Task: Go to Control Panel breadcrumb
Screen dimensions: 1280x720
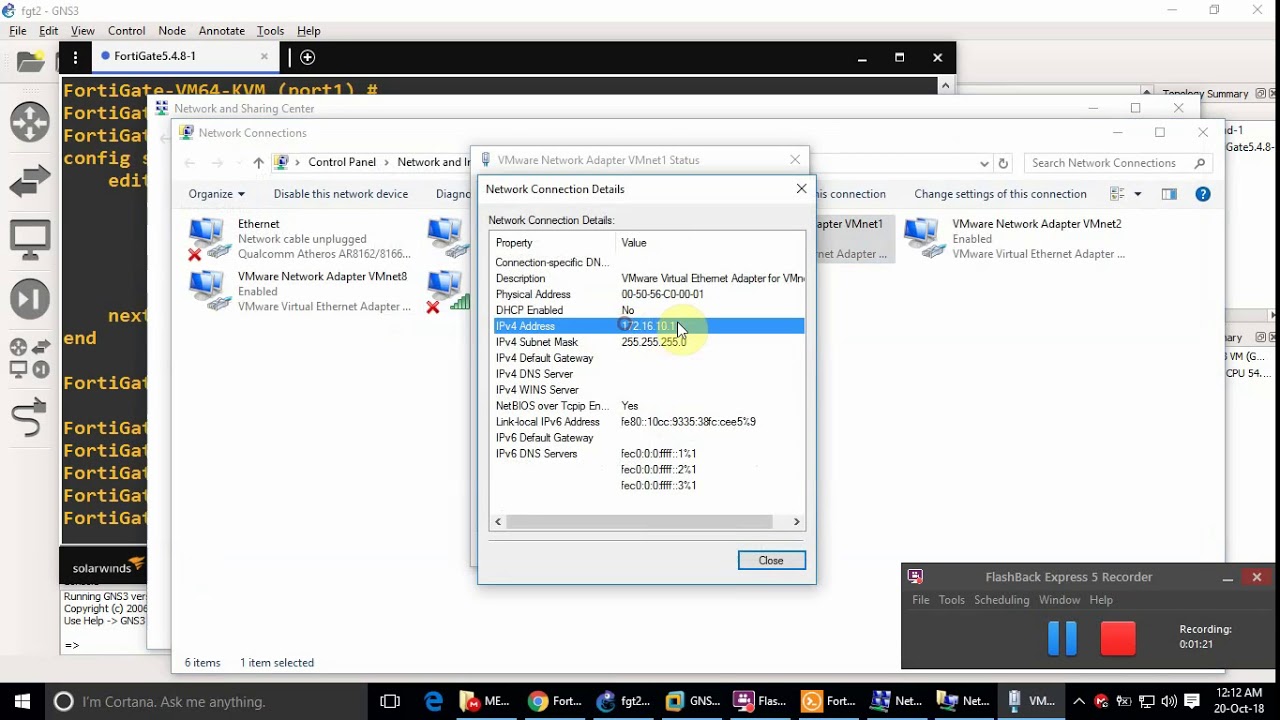Action: [342, 163]
